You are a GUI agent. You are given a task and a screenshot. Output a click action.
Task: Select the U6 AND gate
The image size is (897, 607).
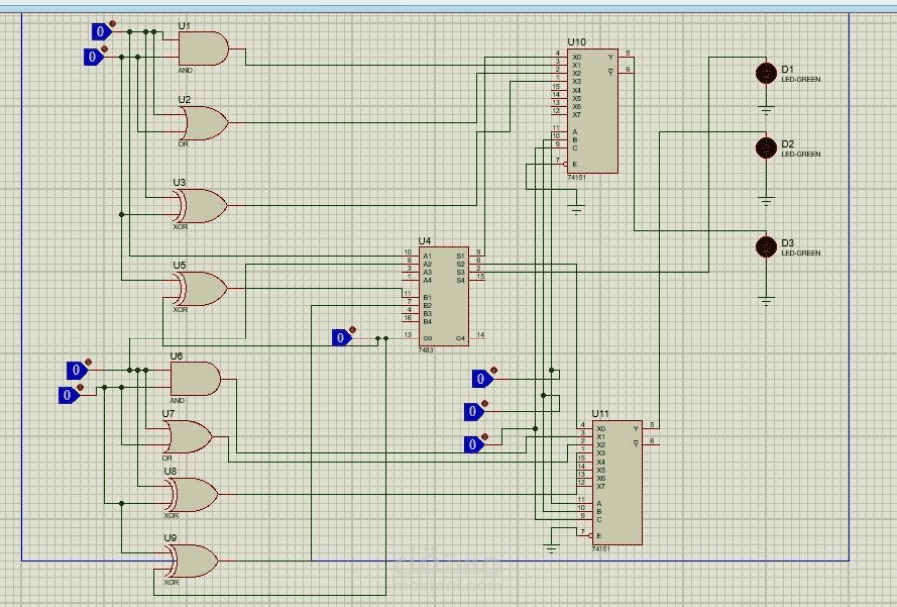click(195, 379)
